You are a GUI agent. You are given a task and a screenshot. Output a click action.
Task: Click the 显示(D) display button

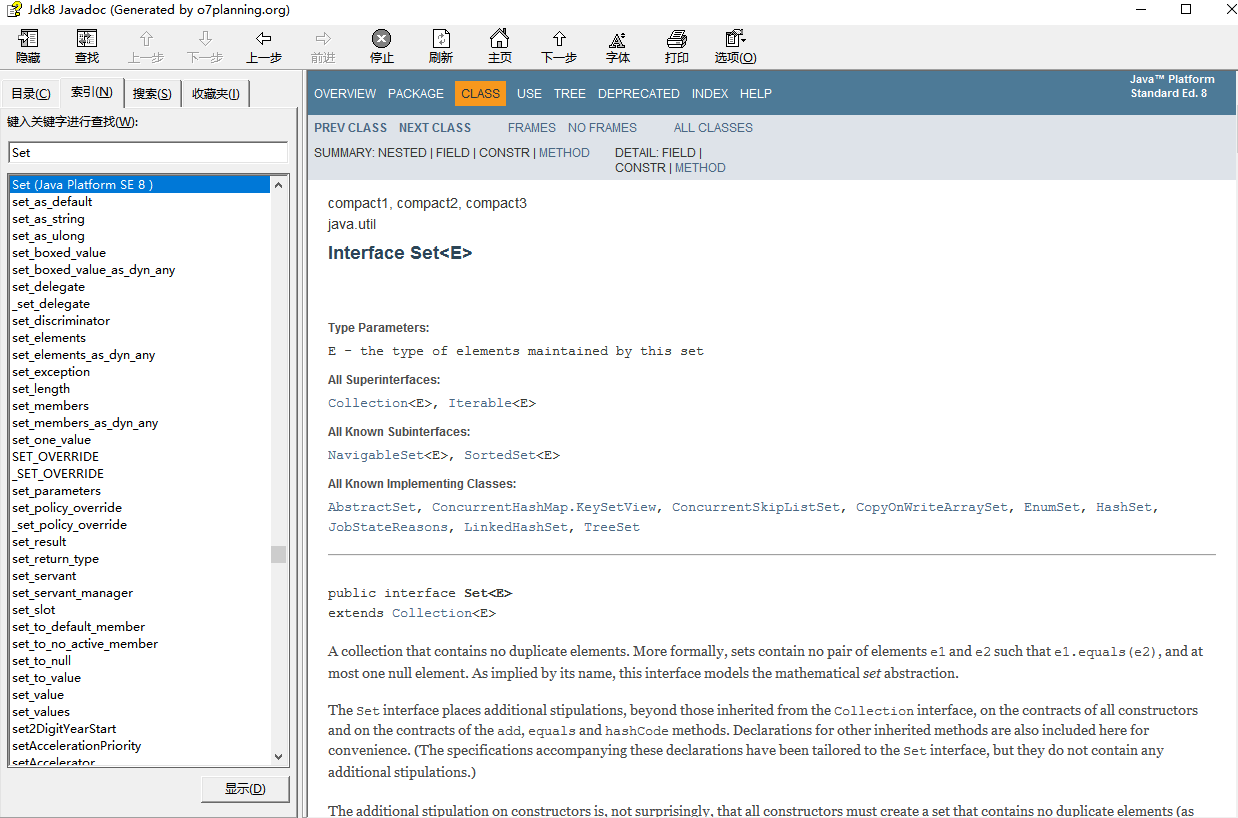245,788
